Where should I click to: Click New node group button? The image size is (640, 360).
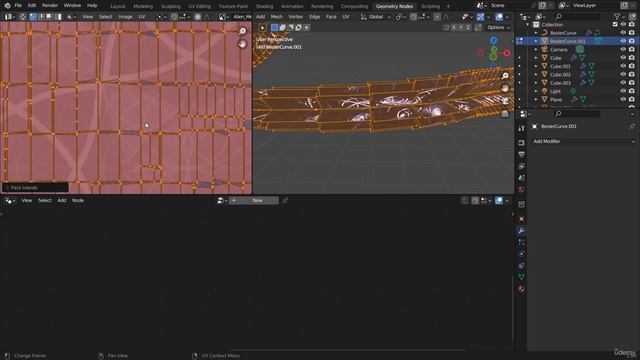click(254, 200)
